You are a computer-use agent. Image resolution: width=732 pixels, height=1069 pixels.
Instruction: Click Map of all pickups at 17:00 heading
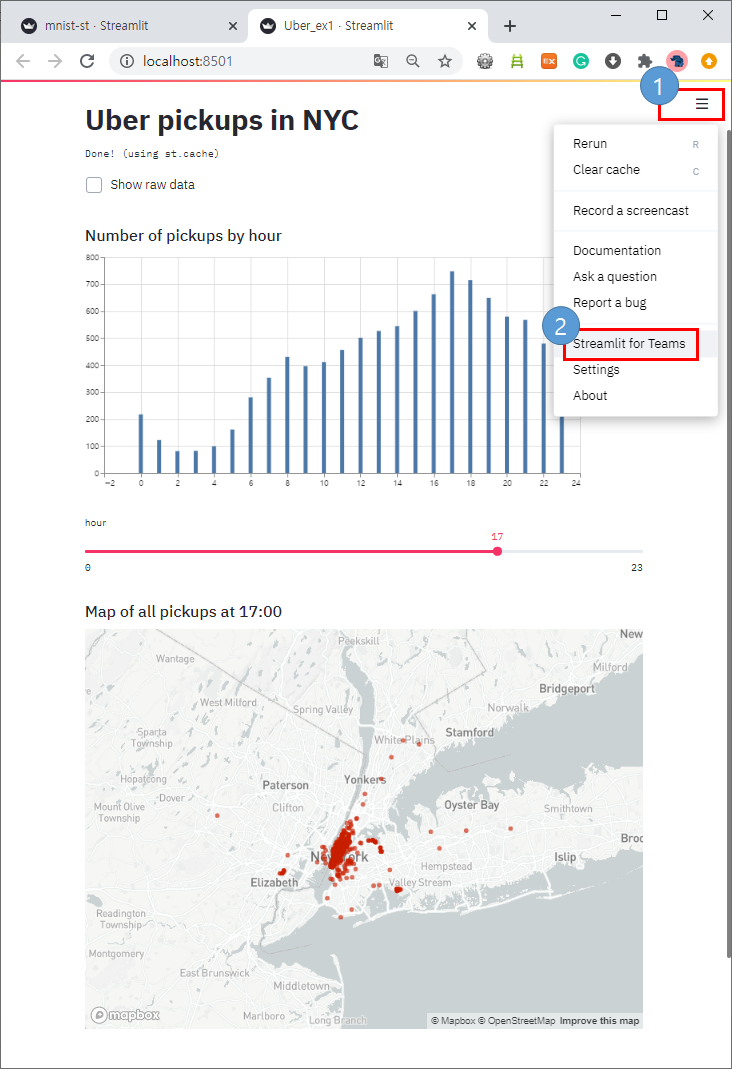183,612
